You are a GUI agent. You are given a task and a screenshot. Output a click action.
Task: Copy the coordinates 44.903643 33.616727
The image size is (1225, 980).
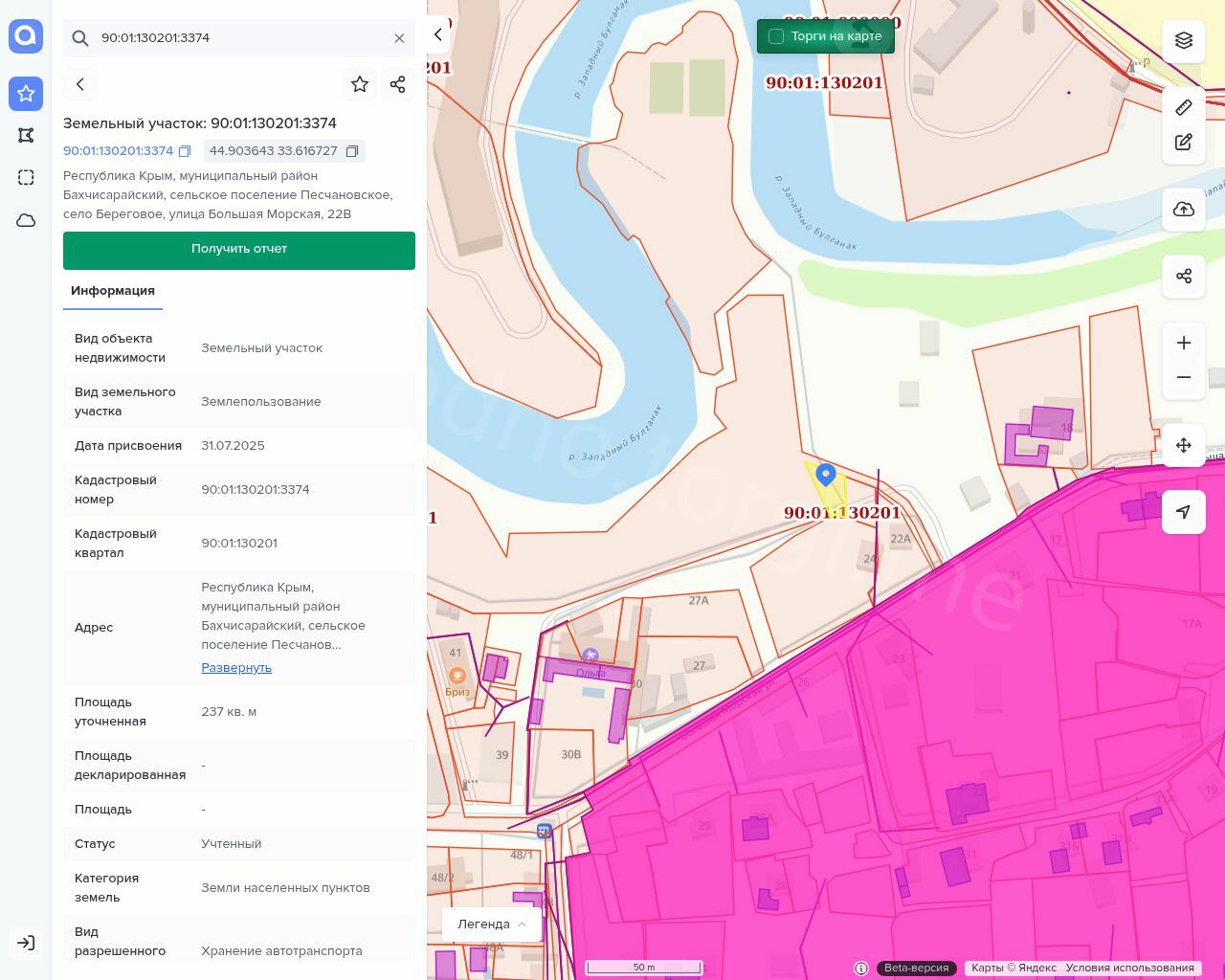tap(352, 151)
